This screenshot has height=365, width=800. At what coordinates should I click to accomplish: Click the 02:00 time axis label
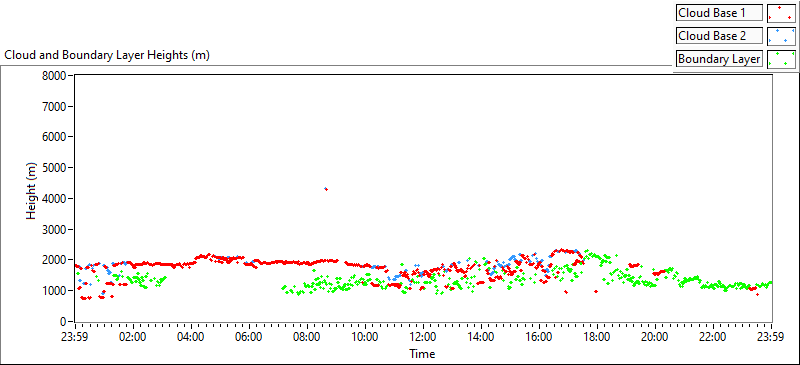coord(133,337)
